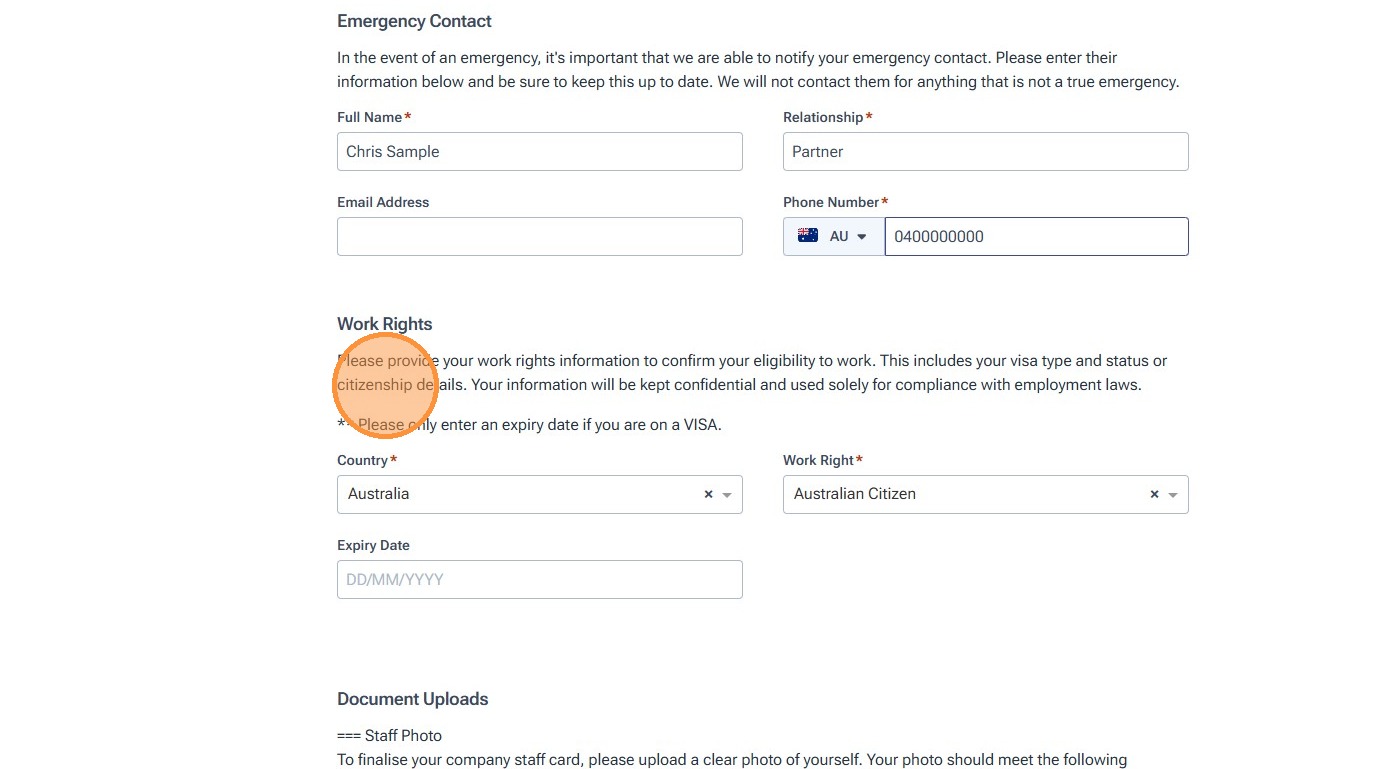Click the Expiry Date label
Image resolution: width=1376 pixels, height=769 pixels.
tap(373, 545)
